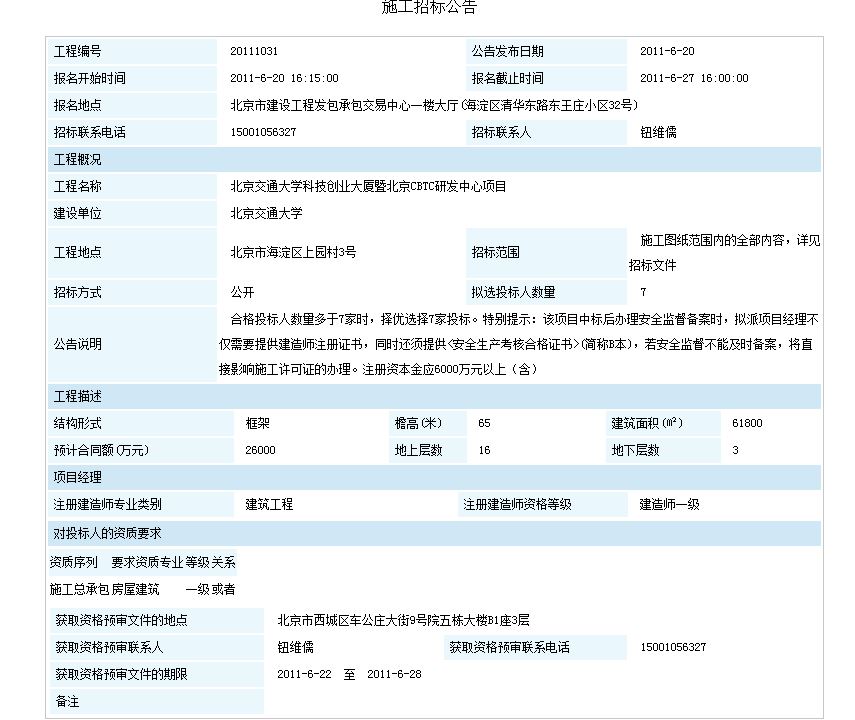Click the 公告发布日期 value 2011-6-20
Screen dimensions: 855x720
[667, 51]
